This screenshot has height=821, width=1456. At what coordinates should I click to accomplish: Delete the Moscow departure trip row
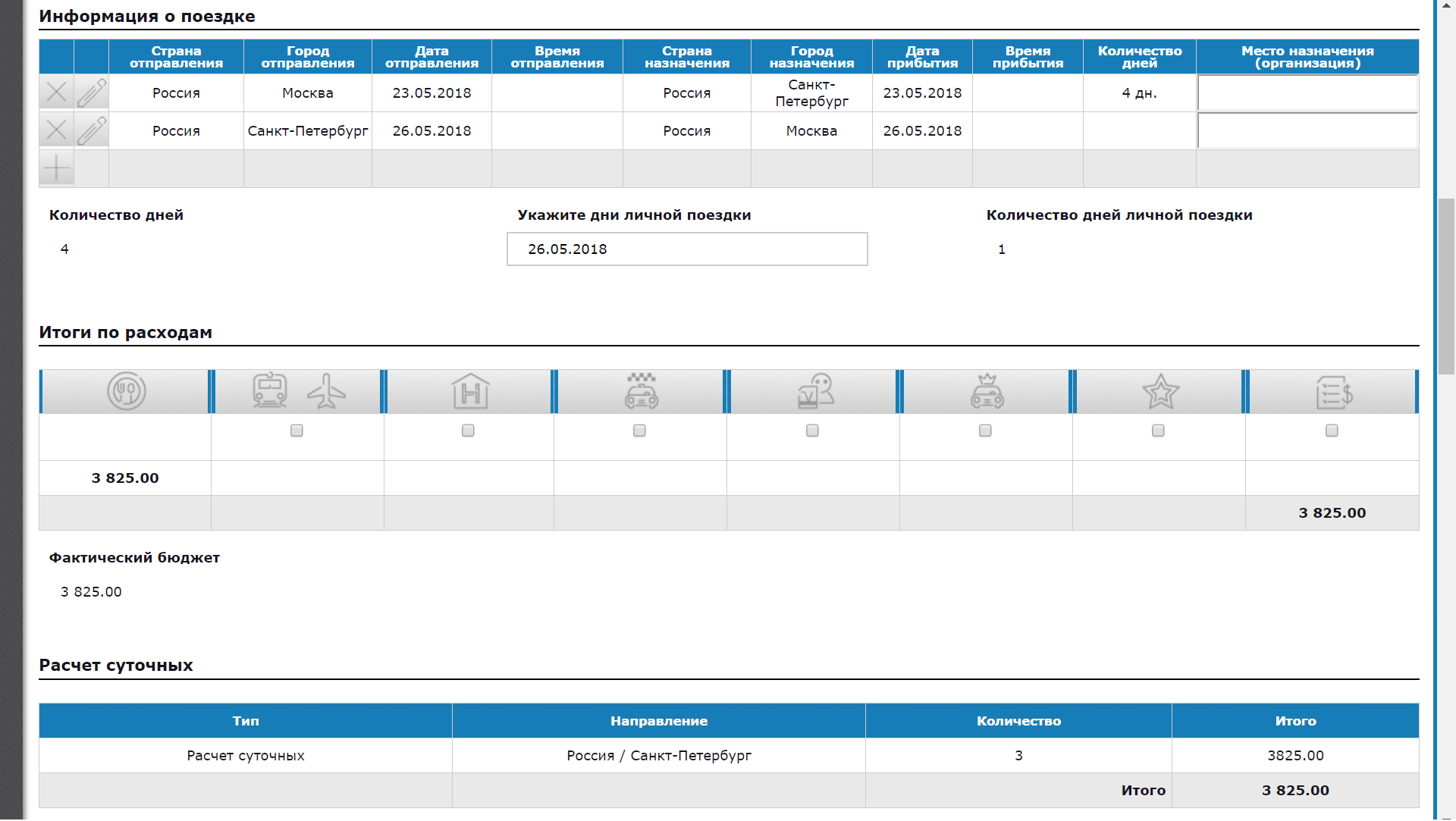point(56,92)
